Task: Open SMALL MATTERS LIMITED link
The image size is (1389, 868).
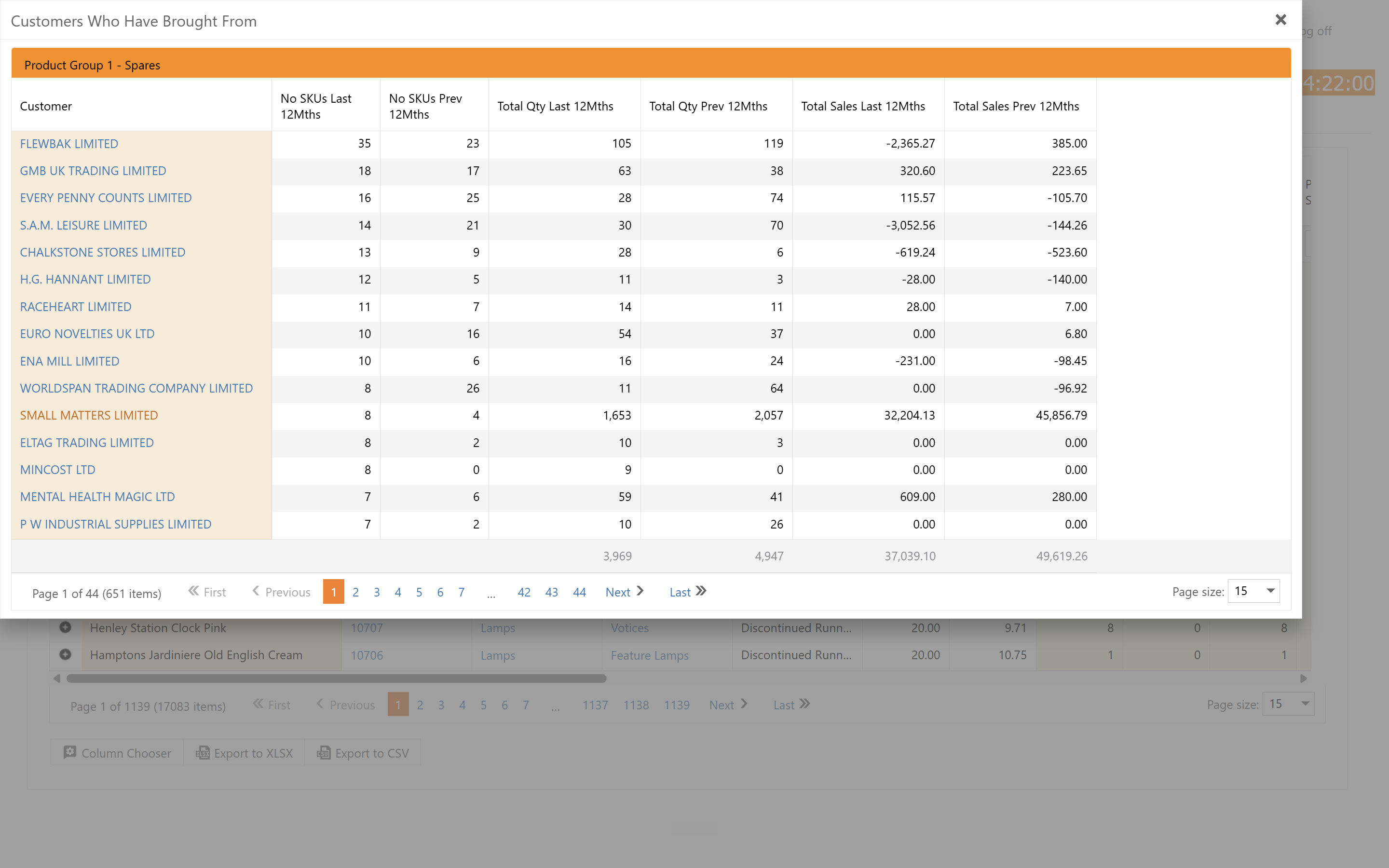Action: coord(89,415)
